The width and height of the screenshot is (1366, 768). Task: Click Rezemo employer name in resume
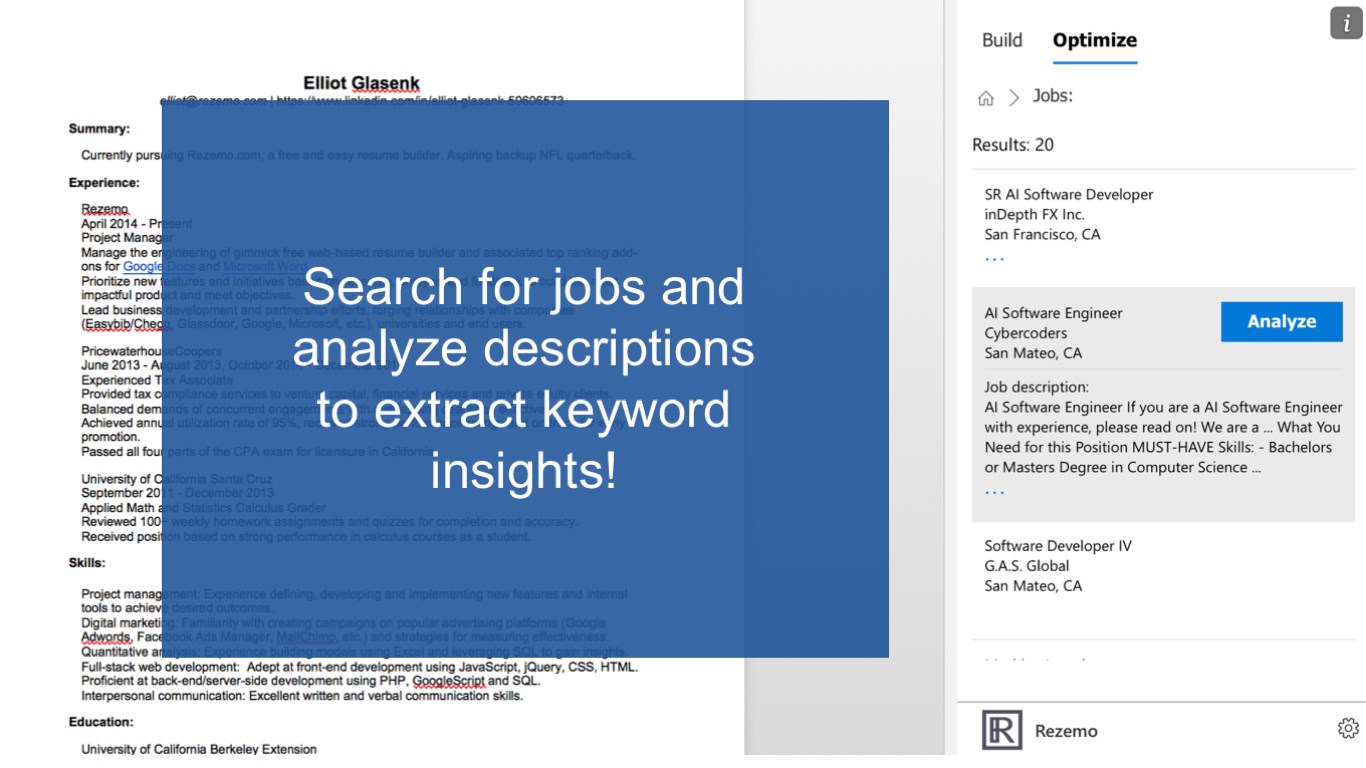105,209
